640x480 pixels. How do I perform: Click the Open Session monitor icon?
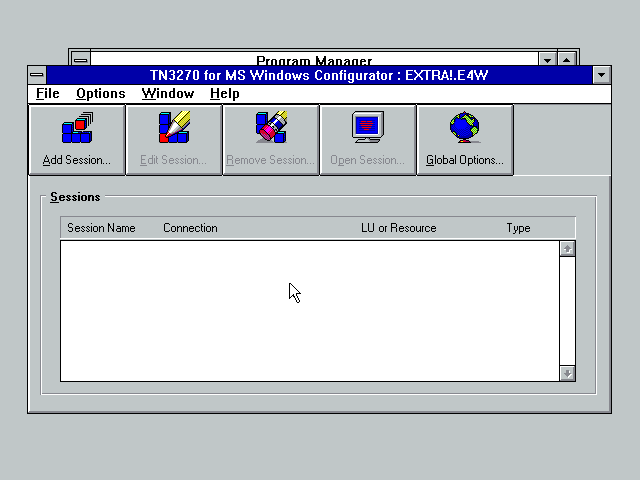click(368, 127)
